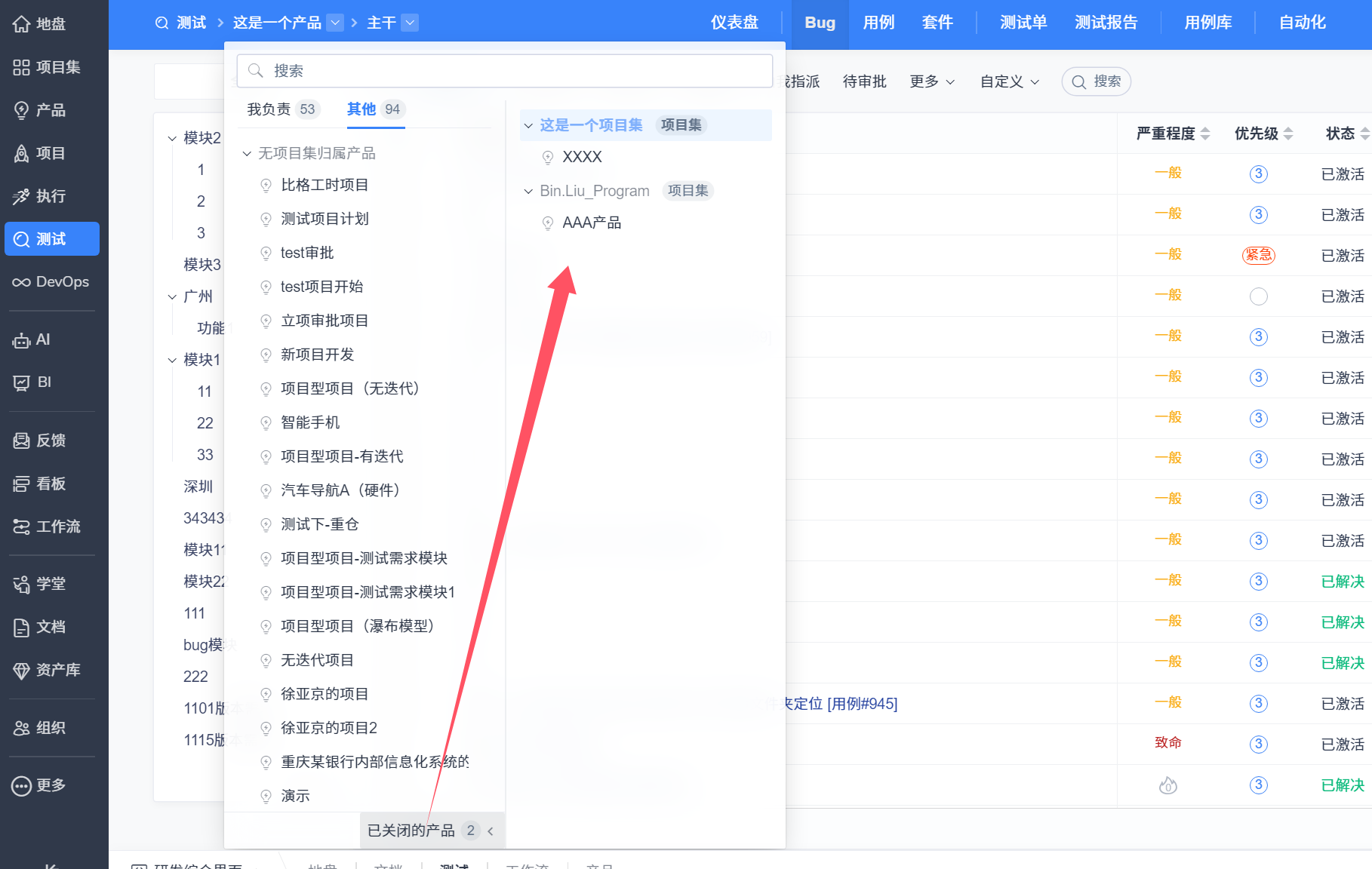
Task: Select product 徐亚京的项目2
Action: coord(329,728)
